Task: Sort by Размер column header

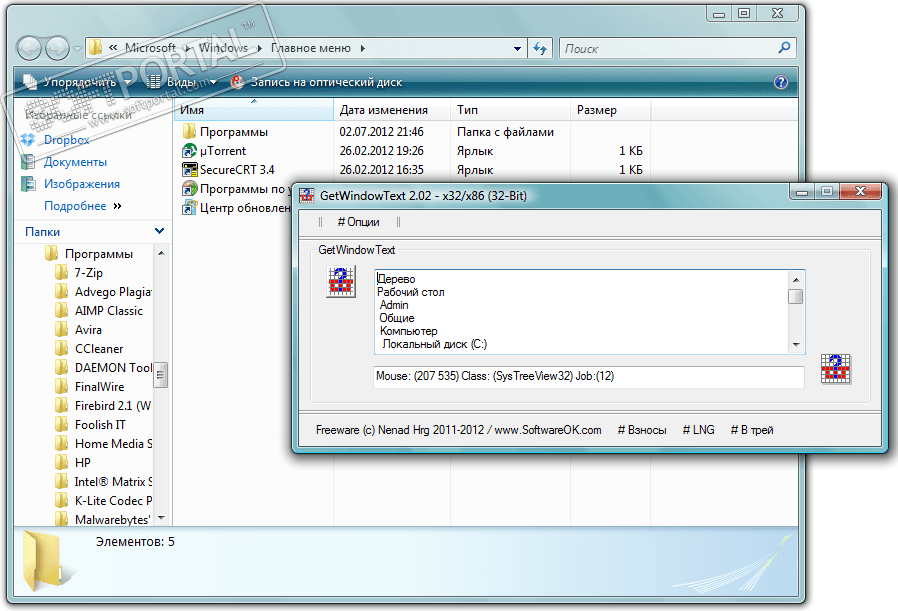Action: 611,110
